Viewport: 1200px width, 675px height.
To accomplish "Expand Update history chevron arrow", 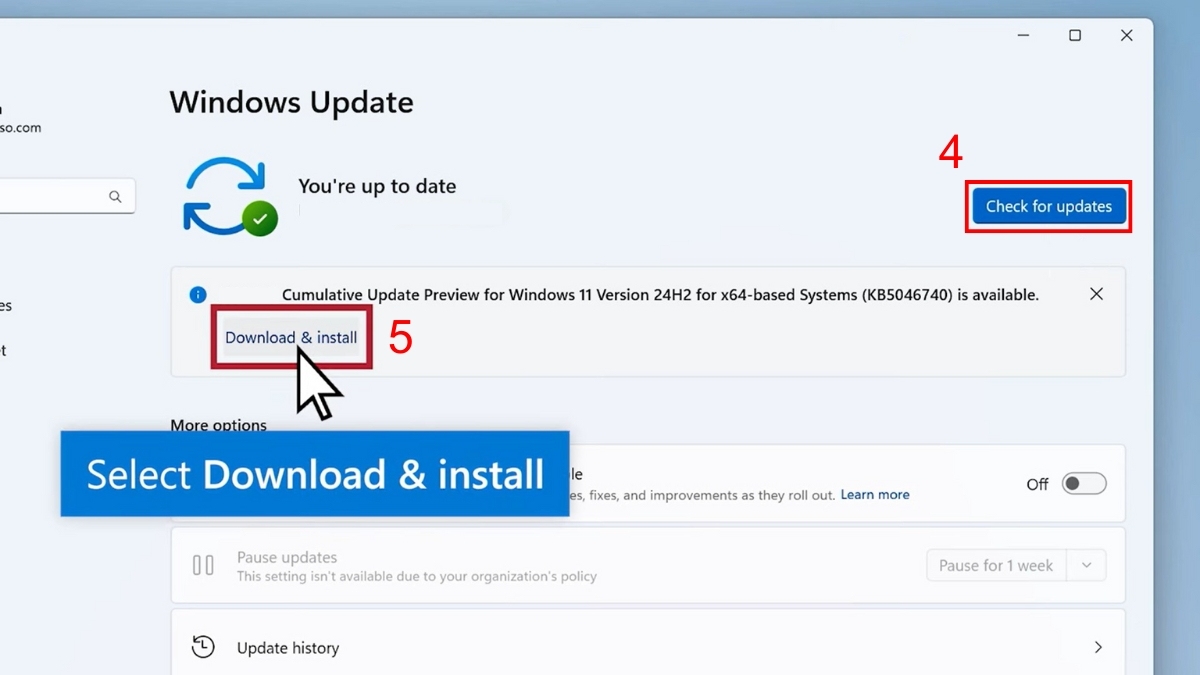I will 1098,648.
